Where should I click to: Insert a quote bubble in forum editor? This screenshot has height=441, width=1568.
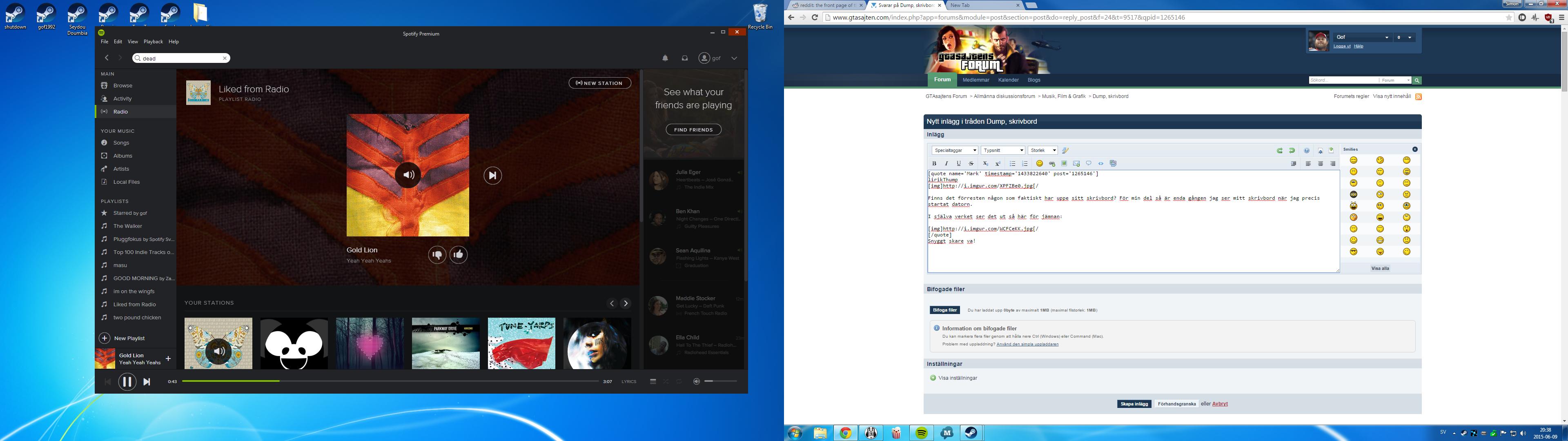pyautogui.click(x=1089, y=163)
